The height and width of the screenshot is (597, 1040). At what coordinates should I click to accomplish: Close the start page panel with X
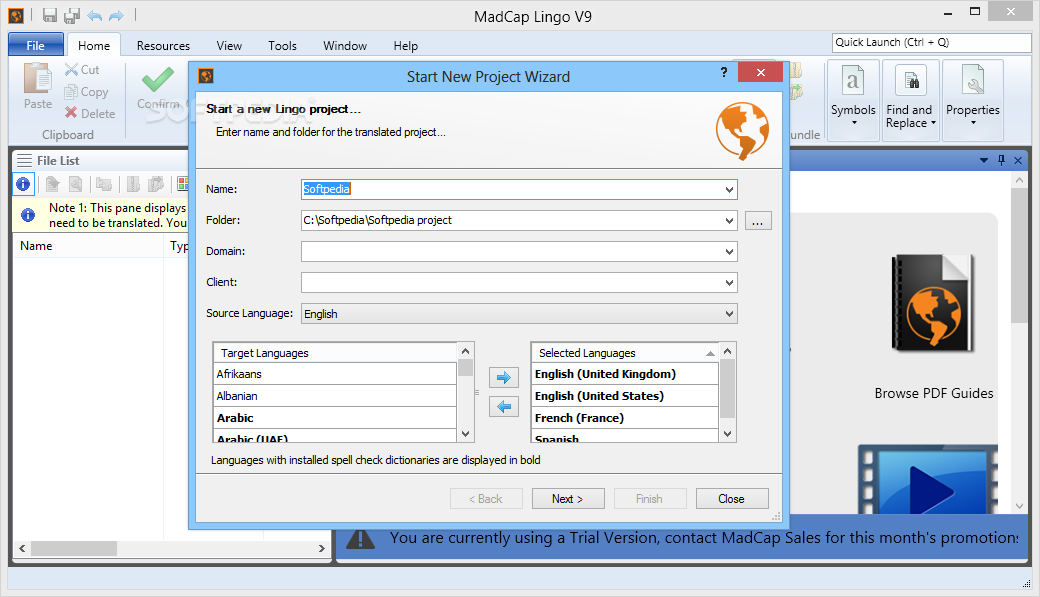coord(1018,161)
